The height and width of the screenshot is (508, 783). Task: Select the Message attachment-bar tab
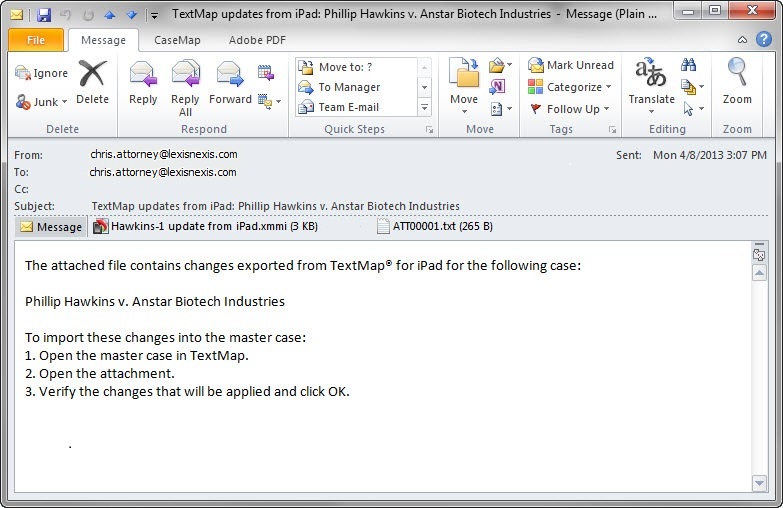(51, 227)
